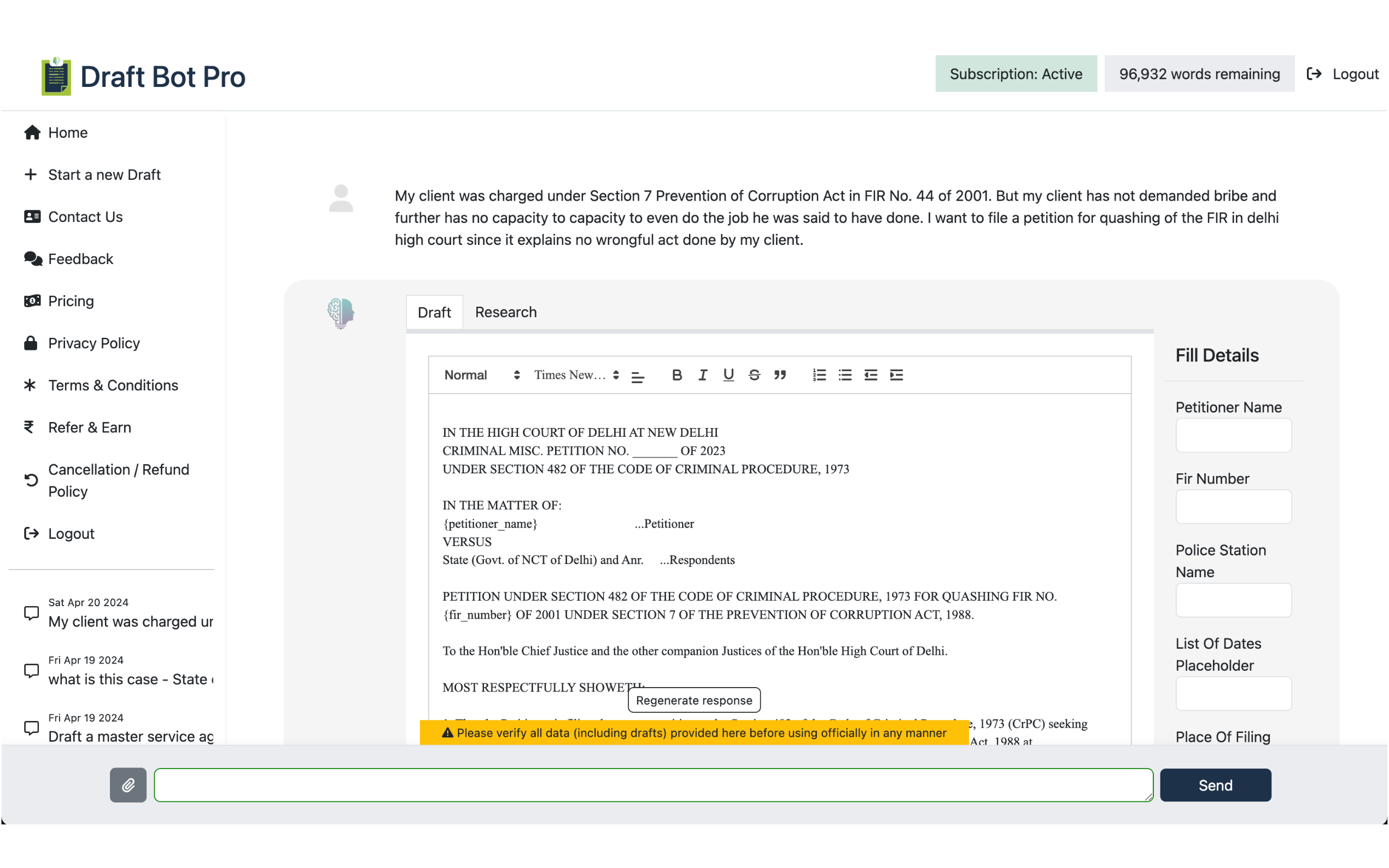Increase indent using indent icon
Image resolution: width=1389 pixels, height=868 pixels.
point(896,375)
